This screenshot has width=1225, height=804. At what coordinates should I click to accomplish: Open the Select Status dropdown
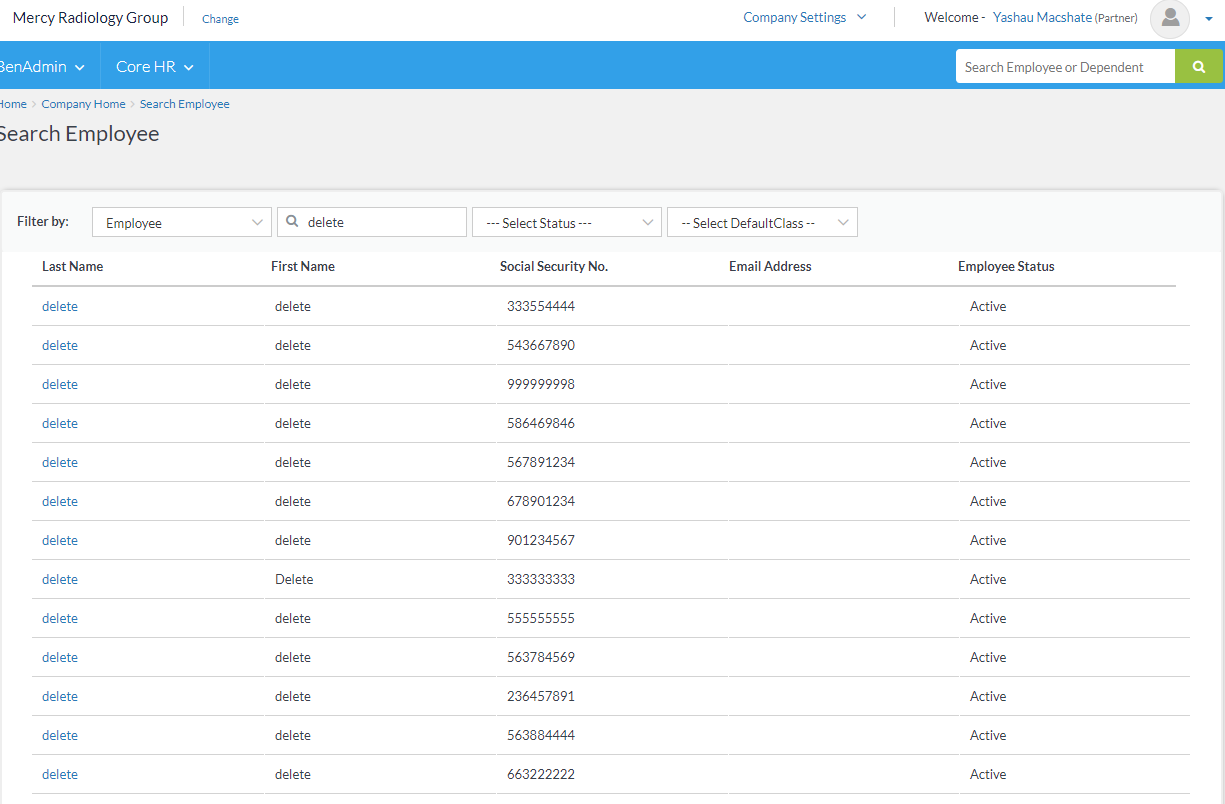pos(566,222)
